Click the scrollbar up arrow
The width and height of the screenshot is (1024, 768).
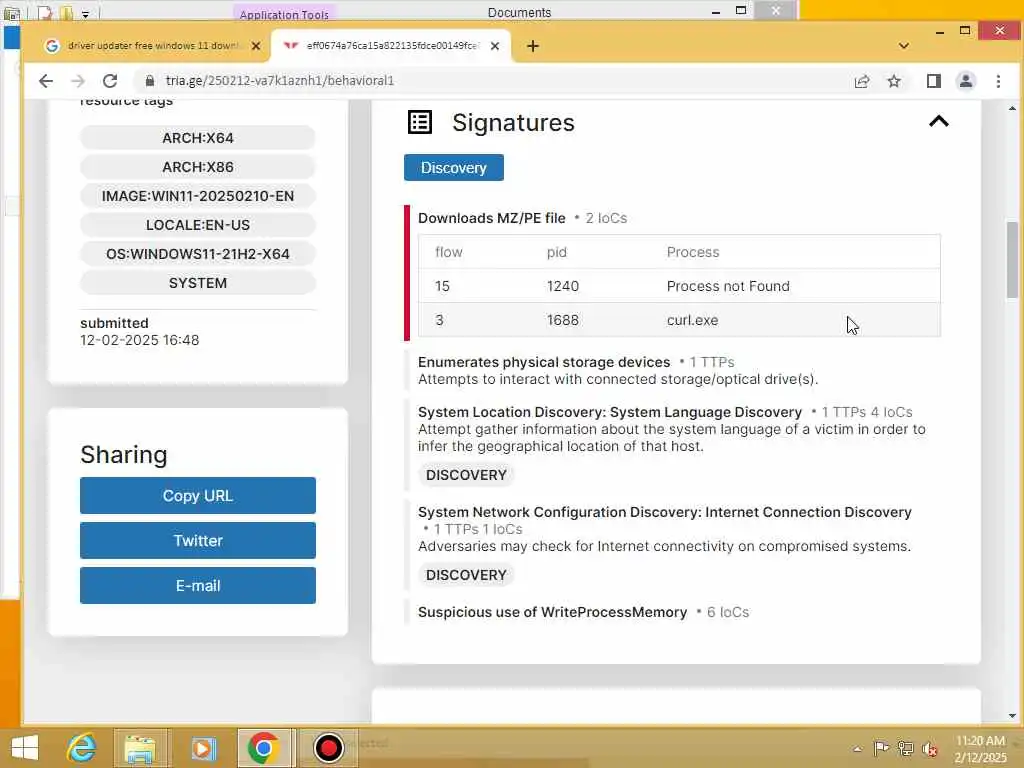(x=1012, y=108)
